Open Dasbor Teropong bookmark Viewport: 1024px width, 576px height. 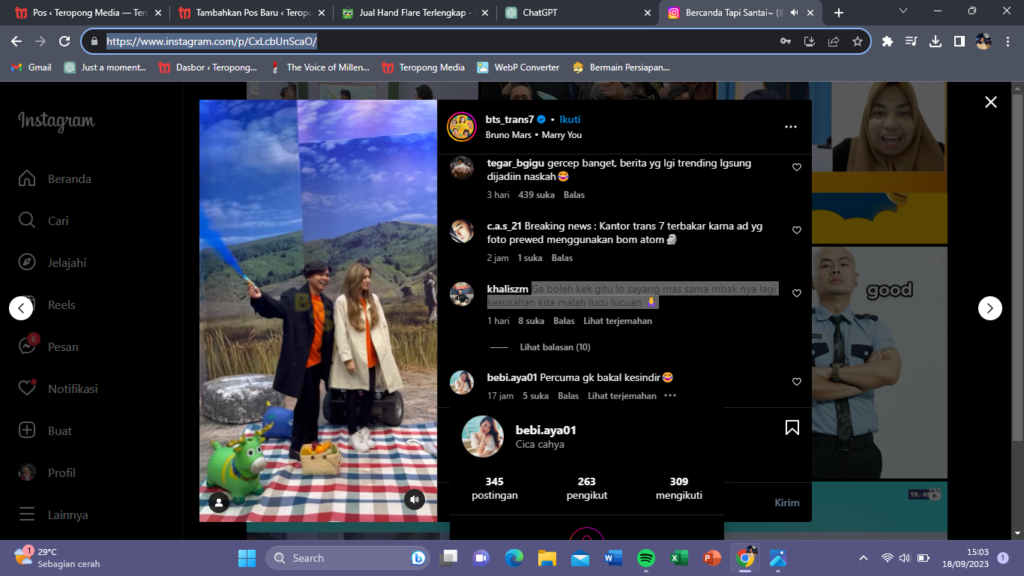[x=208, y=67]
